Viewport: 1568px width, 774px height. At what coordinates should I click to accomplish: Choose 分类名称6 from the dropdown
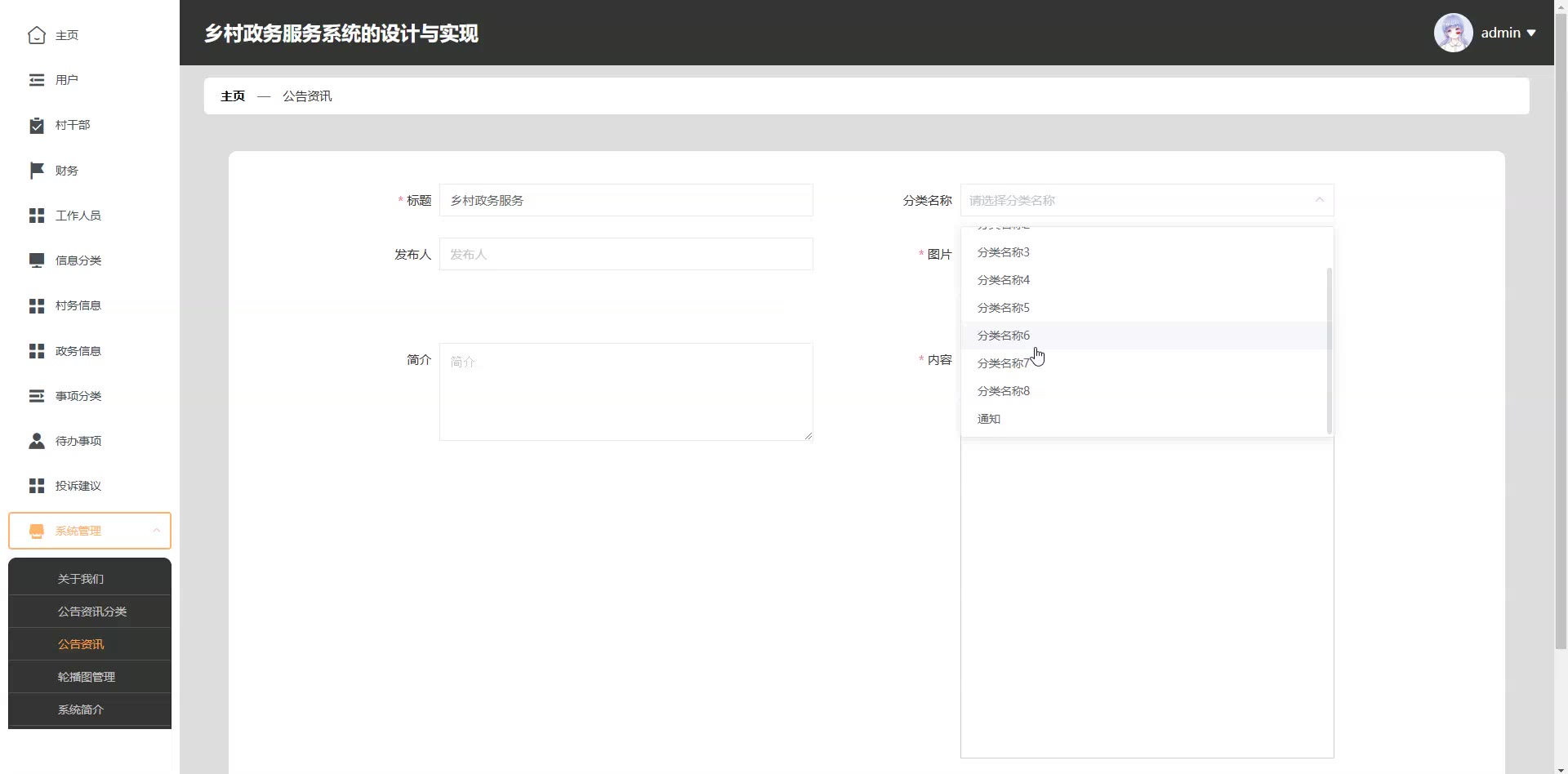tap(1144, 336)
